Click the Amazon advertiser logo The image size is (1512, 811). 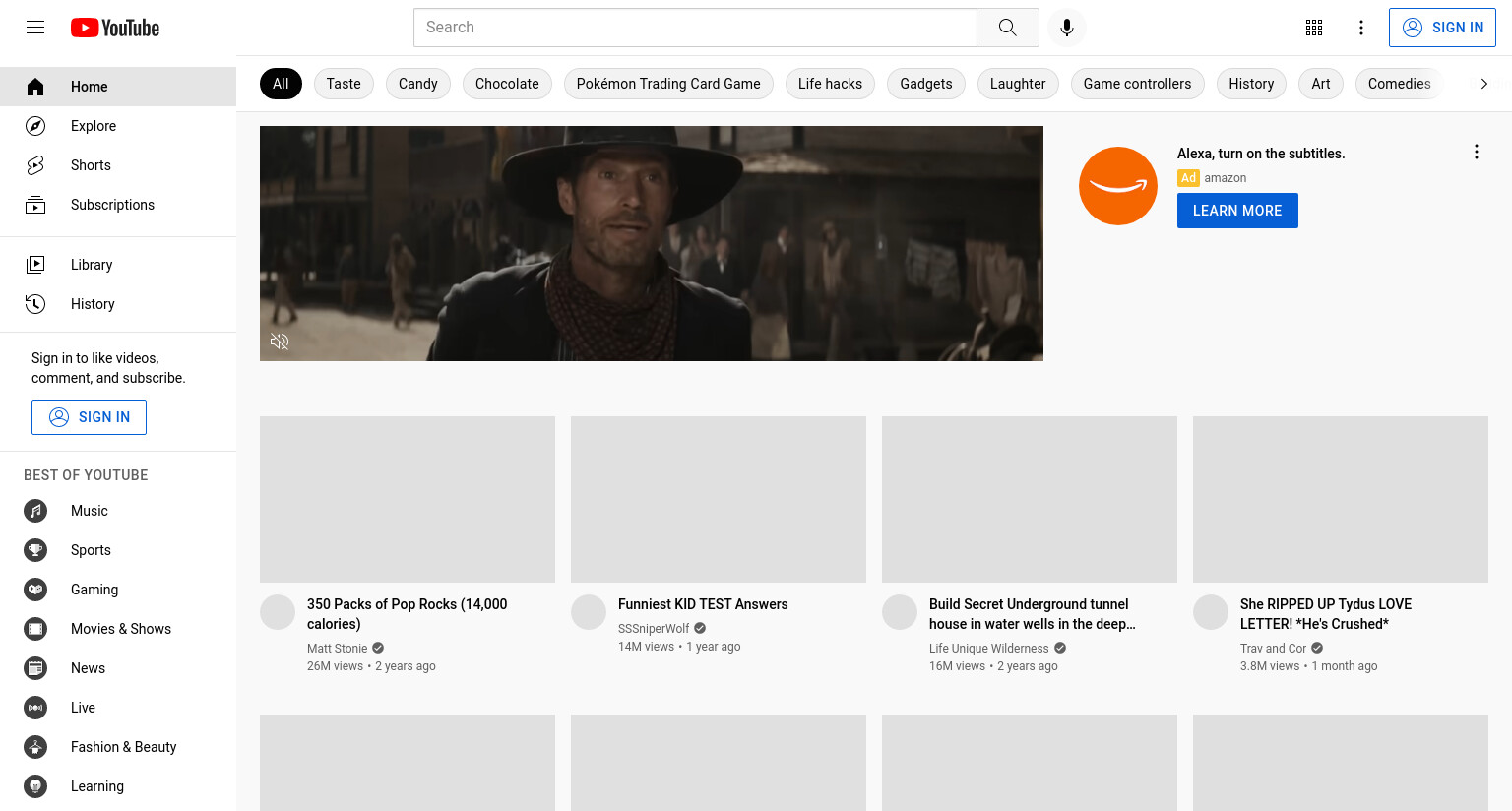pyautogui.click(x=1118, y=186)
